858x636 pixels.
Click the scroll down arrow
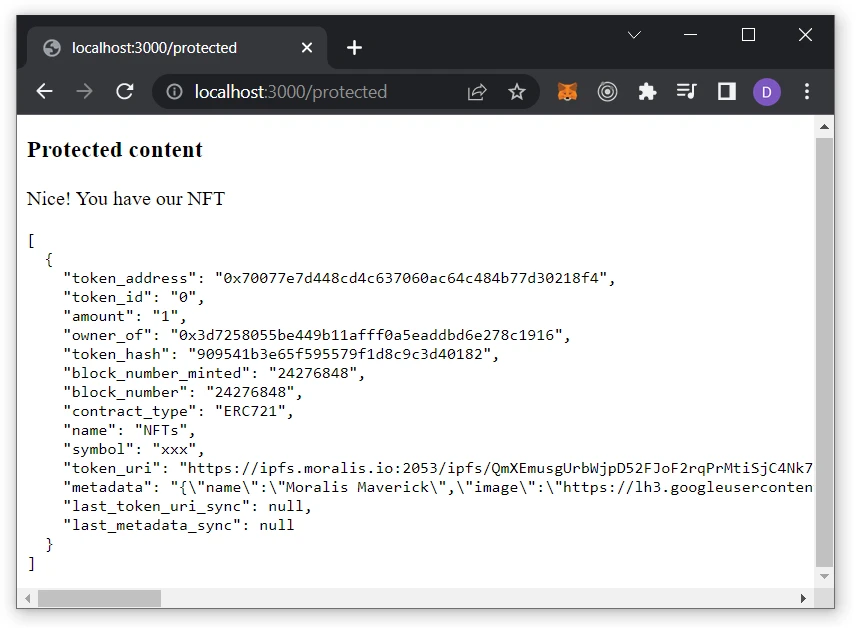click(825, 577)
